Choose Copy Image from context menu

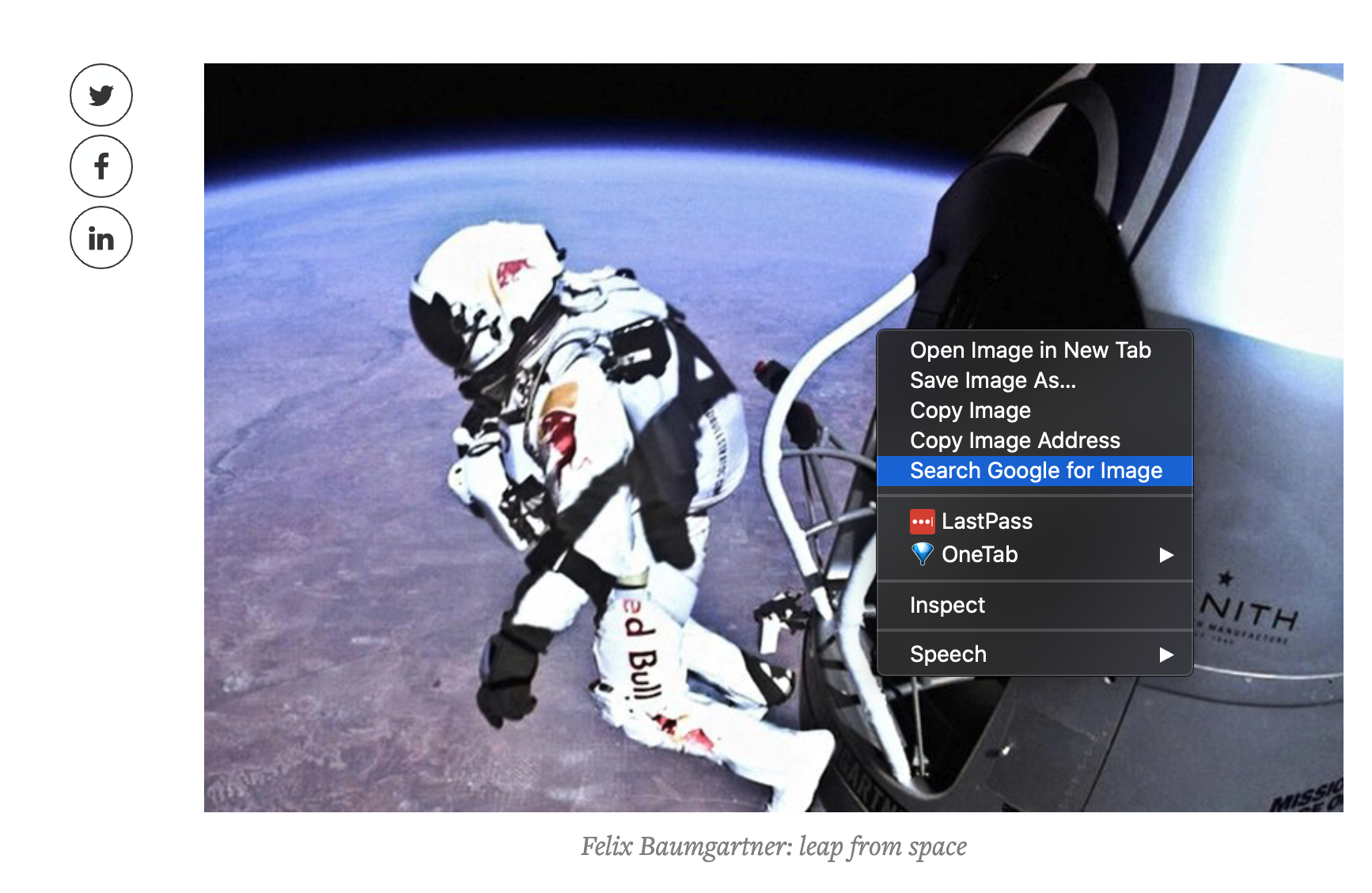click(1034, 410)
